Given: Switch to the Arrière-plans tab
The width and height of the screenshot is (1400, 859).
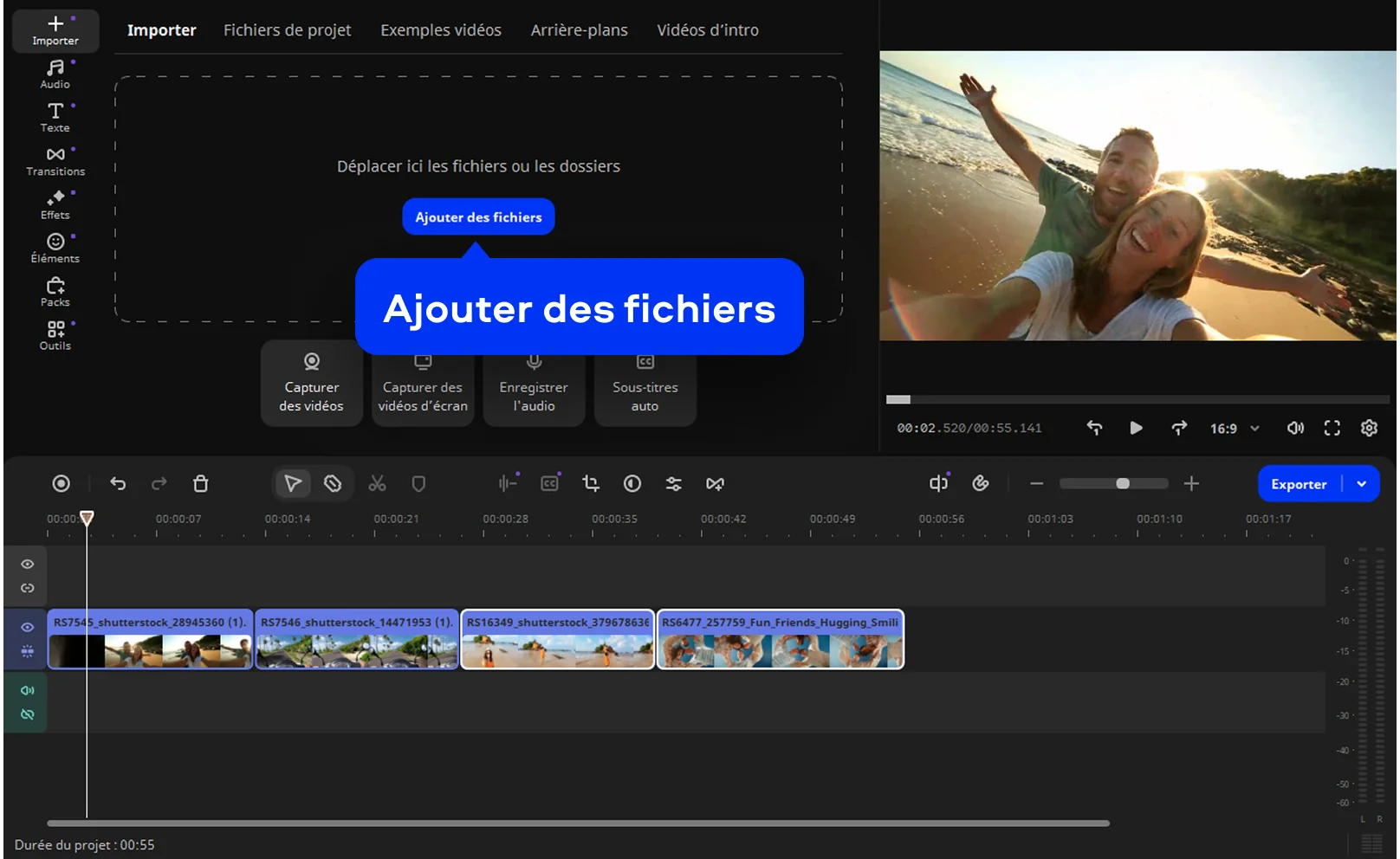Looking at the screenshot, I should point(579,30).
